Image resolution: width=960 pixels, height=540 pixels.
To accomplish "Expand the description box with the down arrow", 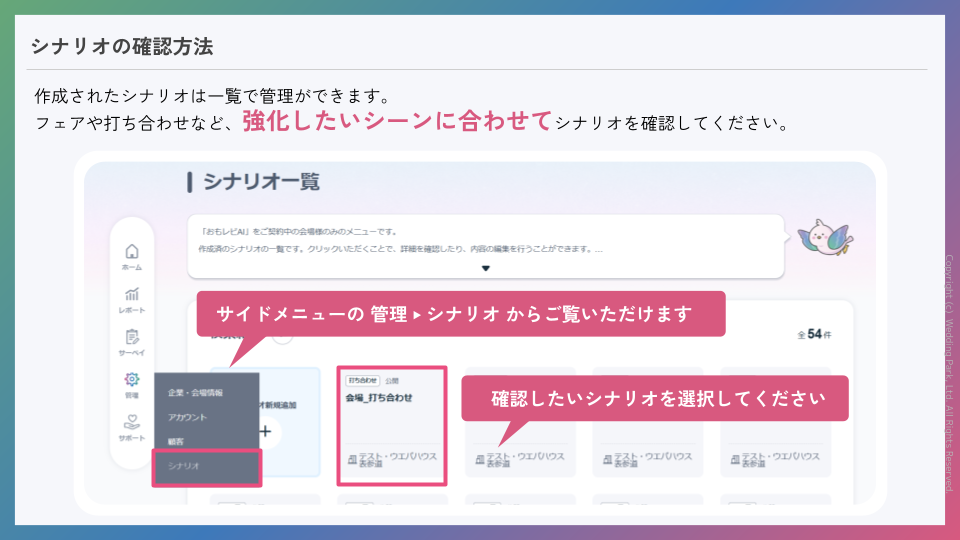I will (486, 268).
